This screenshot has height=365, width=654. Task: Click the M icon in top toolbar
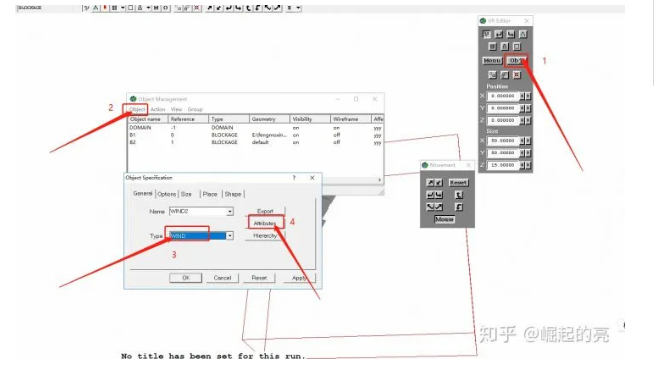[x=156, y=8]
